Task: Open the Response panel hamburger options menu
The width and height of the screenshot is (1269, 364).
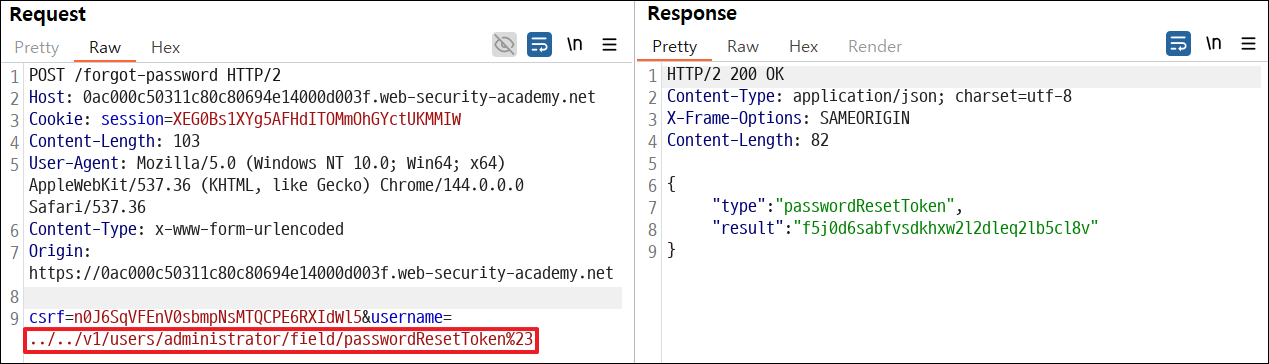Action: click(x=1248, y=44)
